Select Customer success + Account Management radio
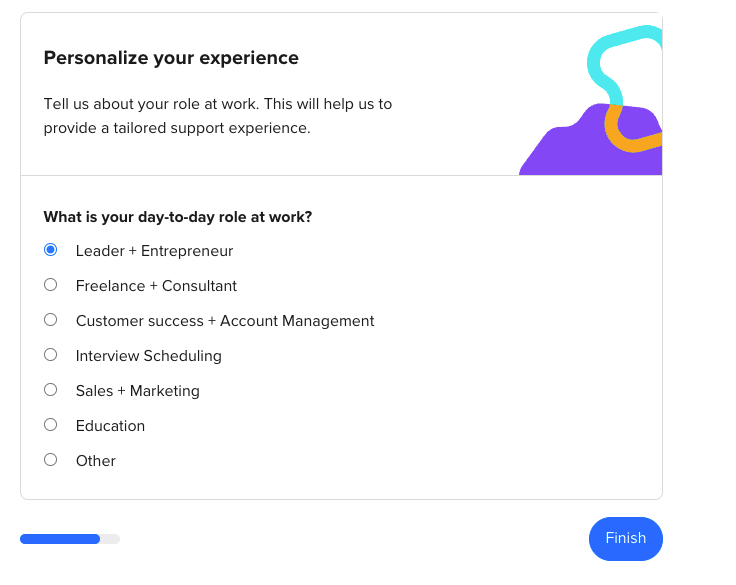 point(50,320)
